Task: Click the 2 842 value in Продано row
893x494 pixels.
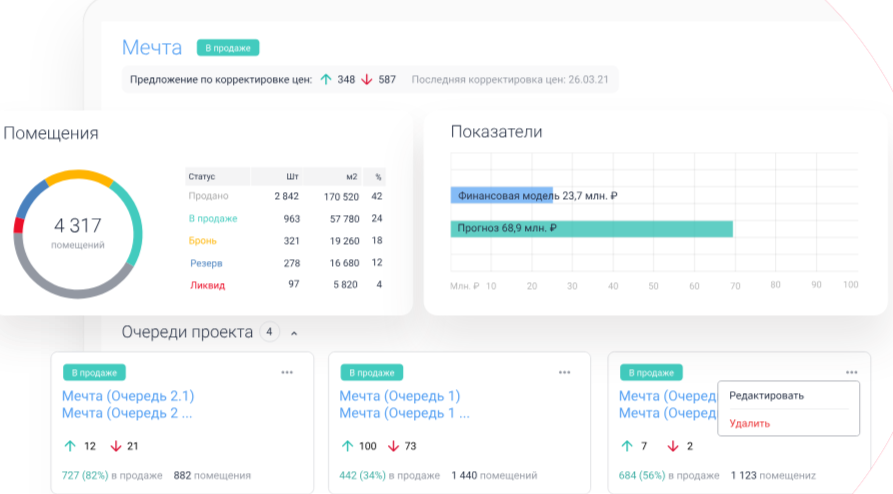Action: point(286,196)
